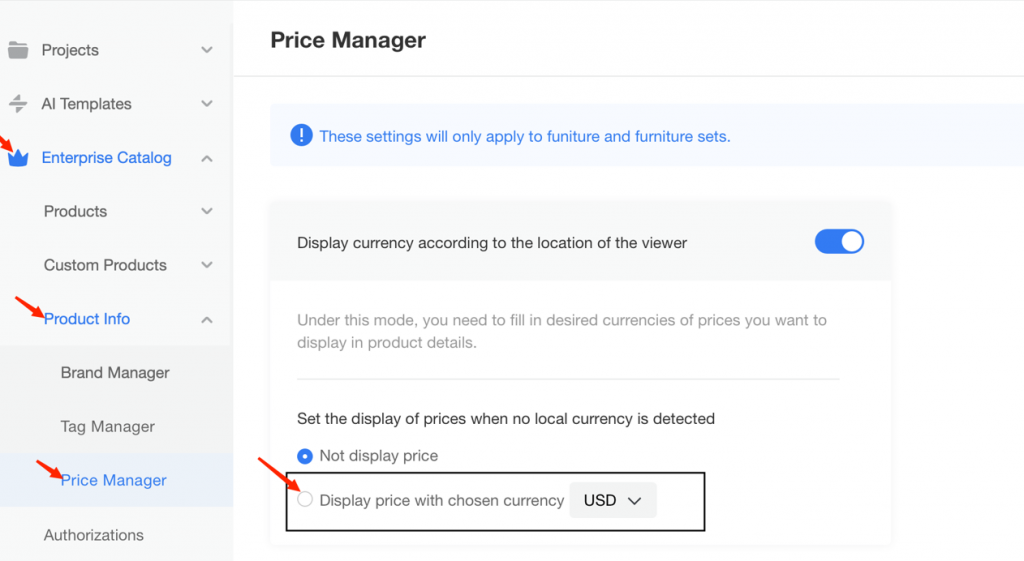Go to Price Manager menu item

pos(114,481)
